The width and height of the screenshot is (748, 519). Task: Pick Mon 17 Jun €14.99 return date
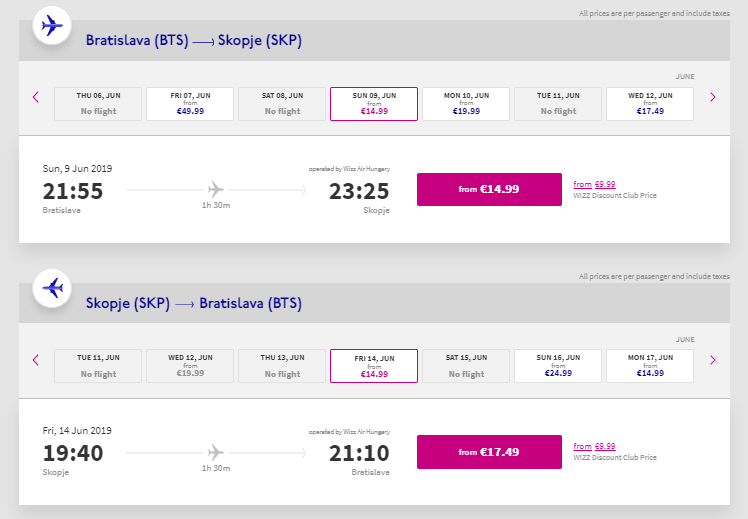(x=650, y=366)
